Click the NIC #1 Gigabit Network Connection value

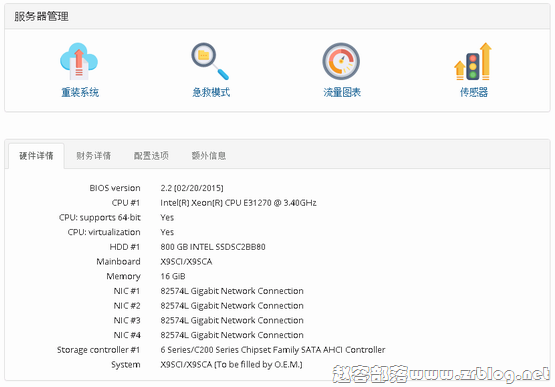232,291
